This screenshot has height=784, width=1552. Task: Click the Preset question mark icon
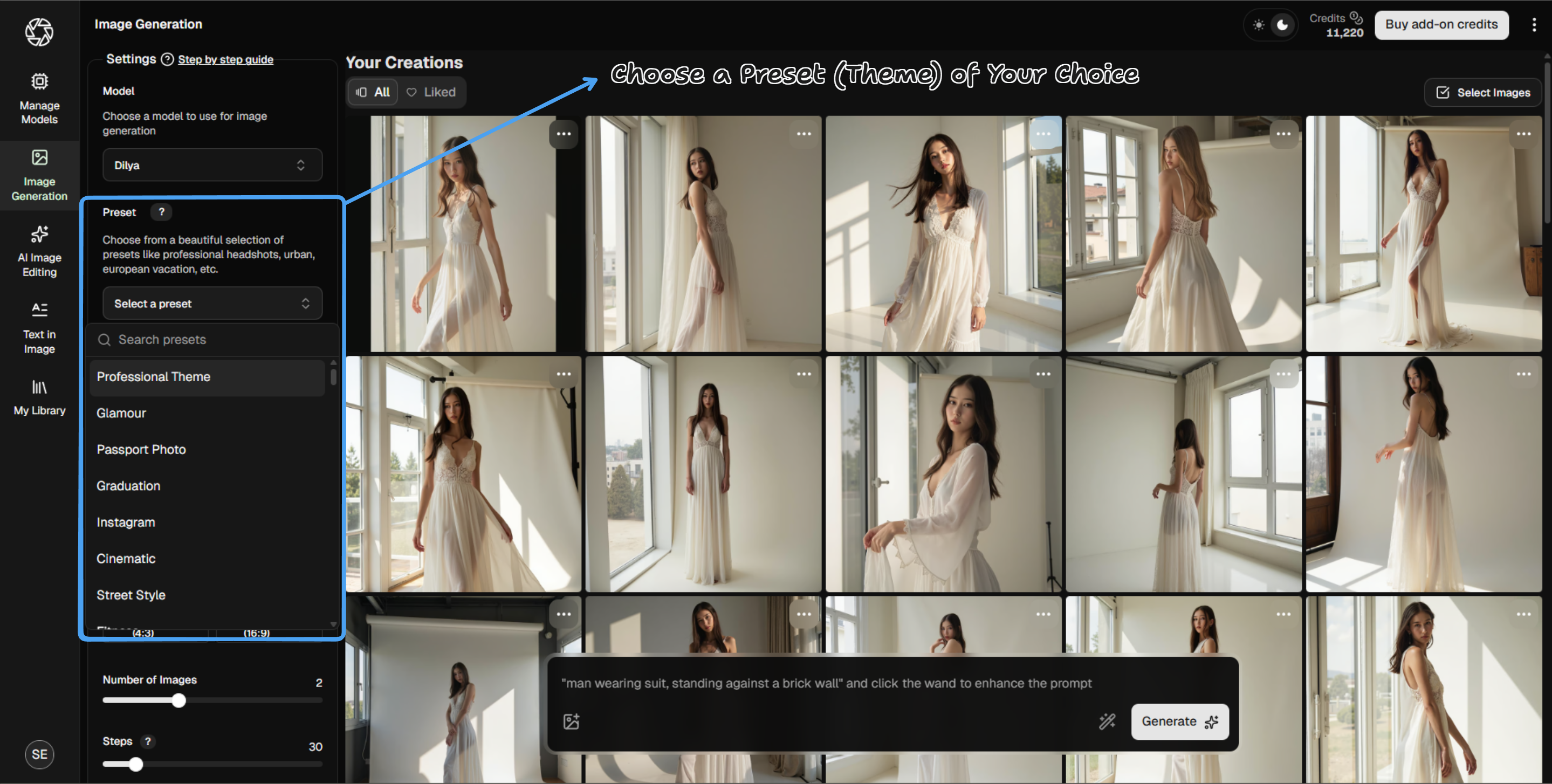(161, 212)
